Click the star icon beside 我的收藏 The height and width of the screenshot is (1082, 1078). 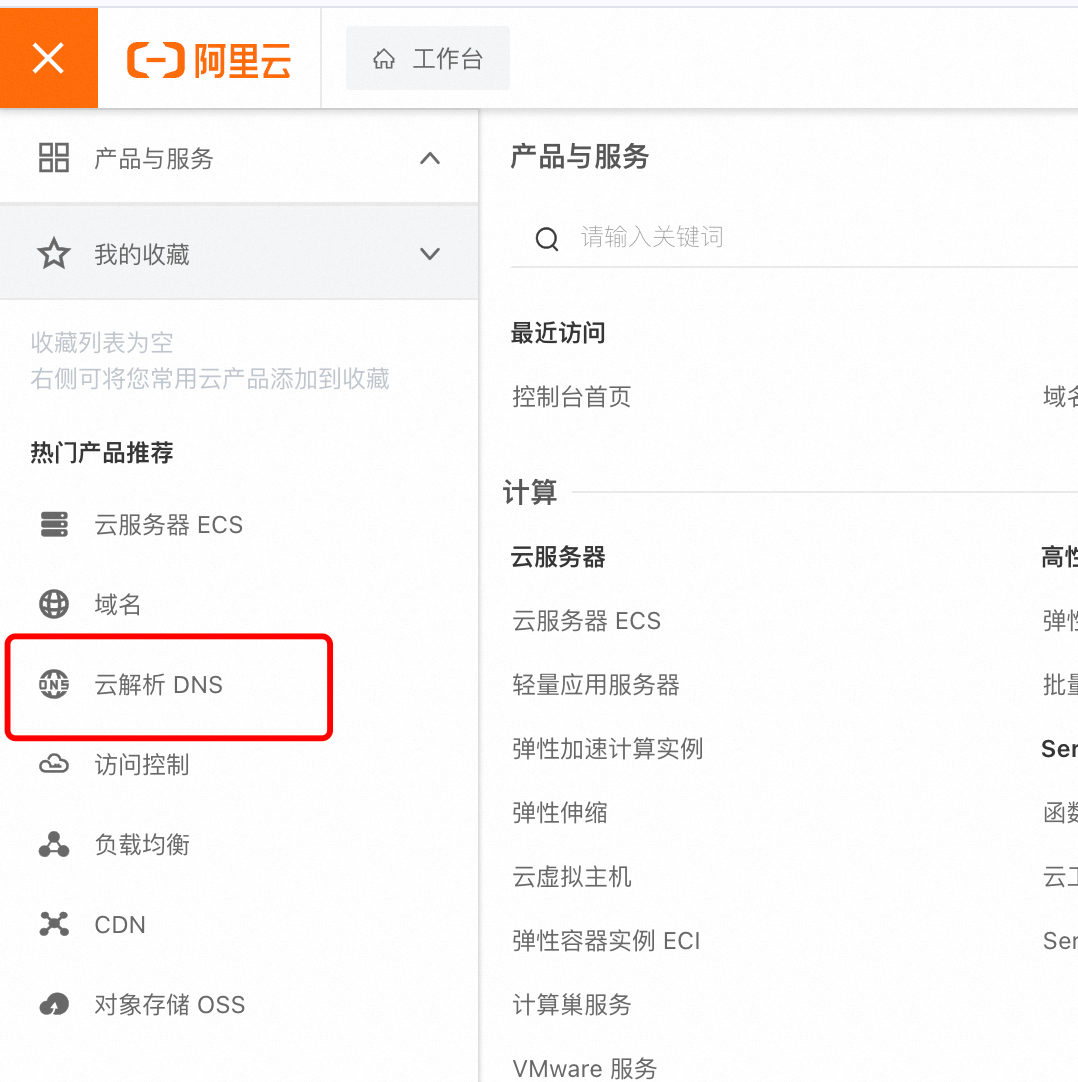point(53,253)
